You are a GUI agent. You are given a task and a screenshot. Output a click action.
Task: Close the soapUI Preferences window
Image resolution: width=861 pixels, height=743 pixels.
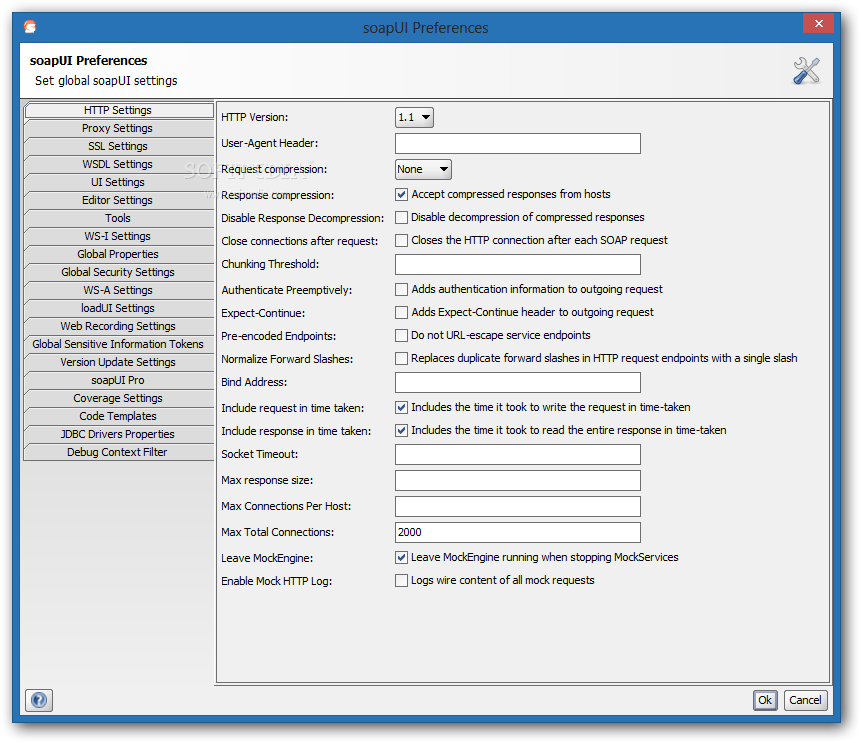click(x=818, y=24)
